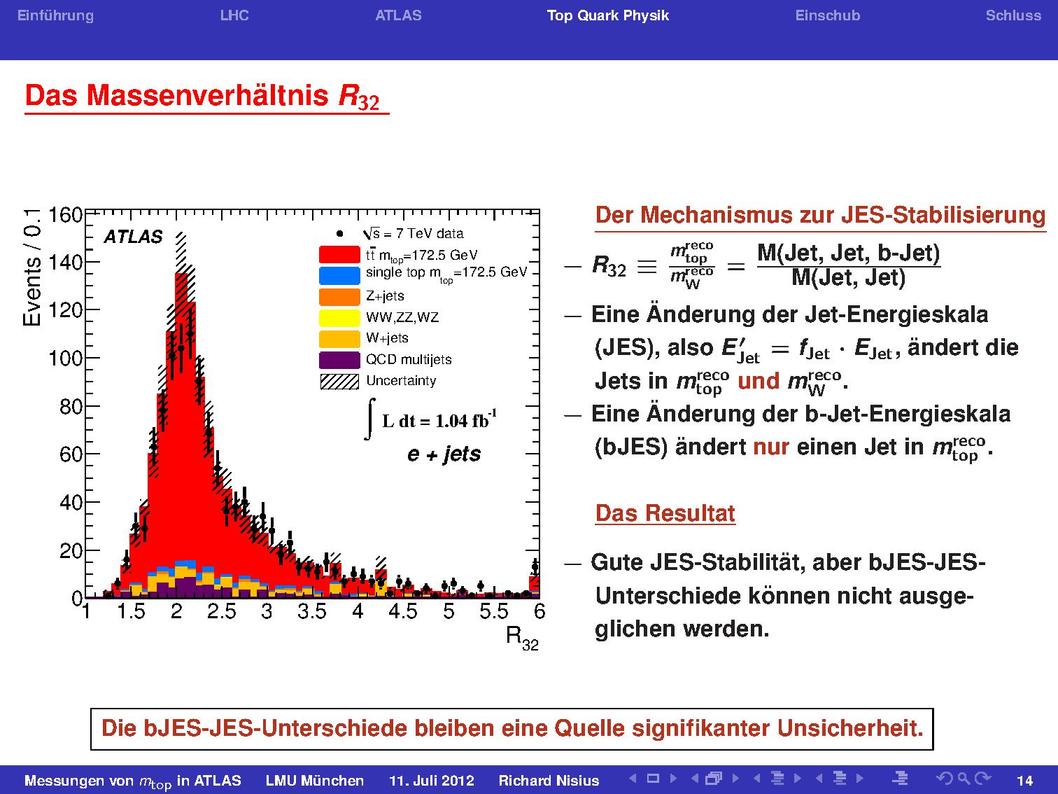1058x794 pixels.
Task: Click the author name Richard Nisius
Action: point(549,781)
